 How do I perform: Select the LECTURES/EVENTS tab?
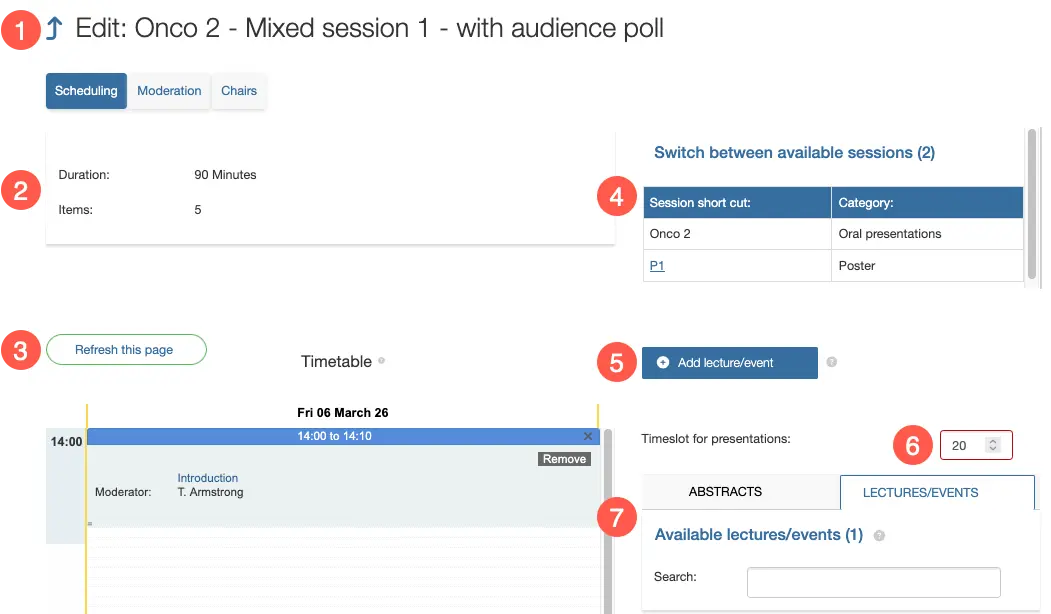(x=920, y=493)
